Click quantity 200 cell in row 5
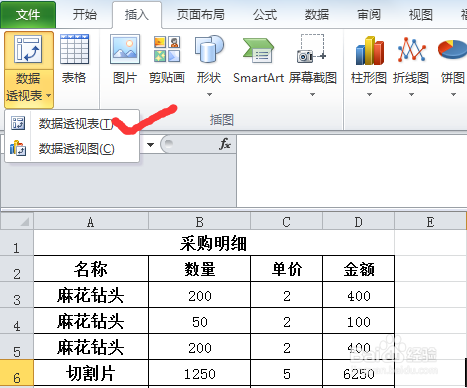The width and height of the screenshot is (467, 388). click(199, 347)
